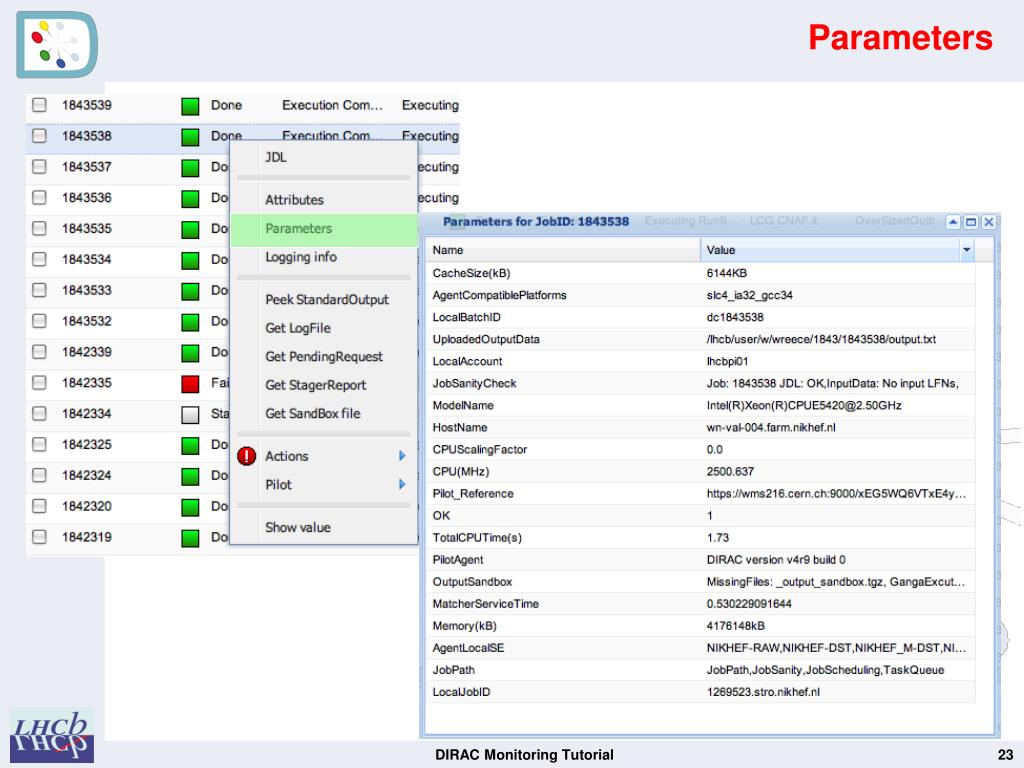Click green status icon of job 1842319
Screen dimensions: 1024x768
[190, 538]
